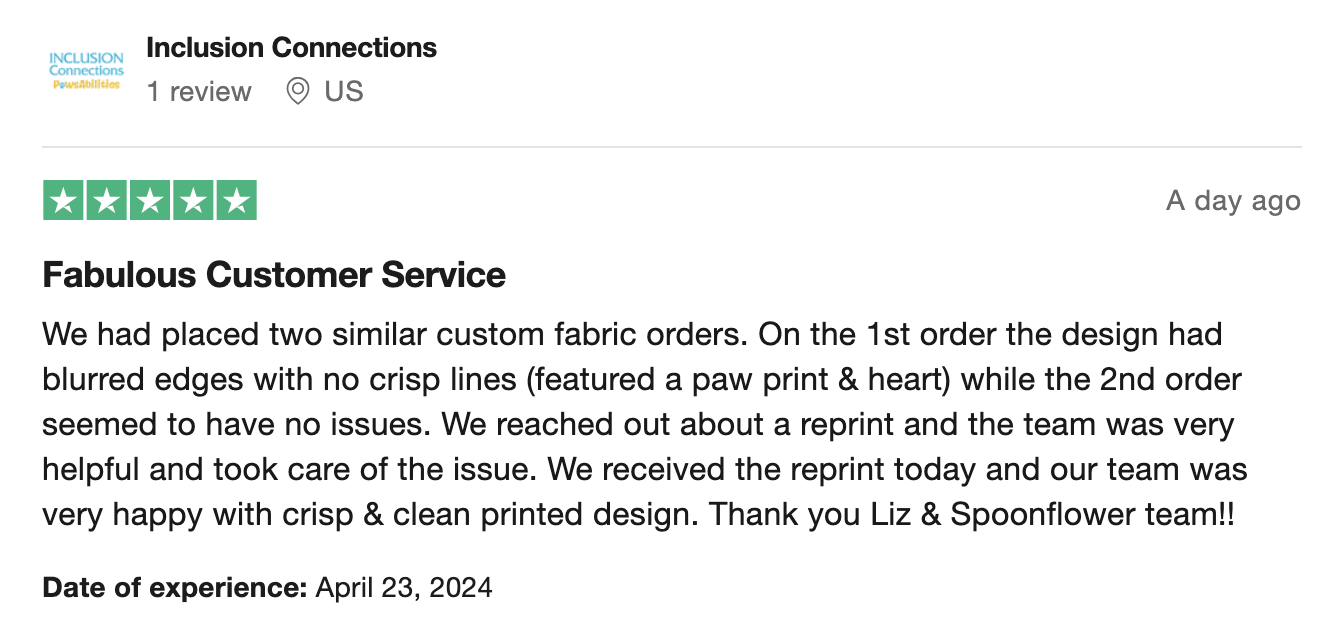
Task: Click the third green rating star
Action: pos(149,200)
